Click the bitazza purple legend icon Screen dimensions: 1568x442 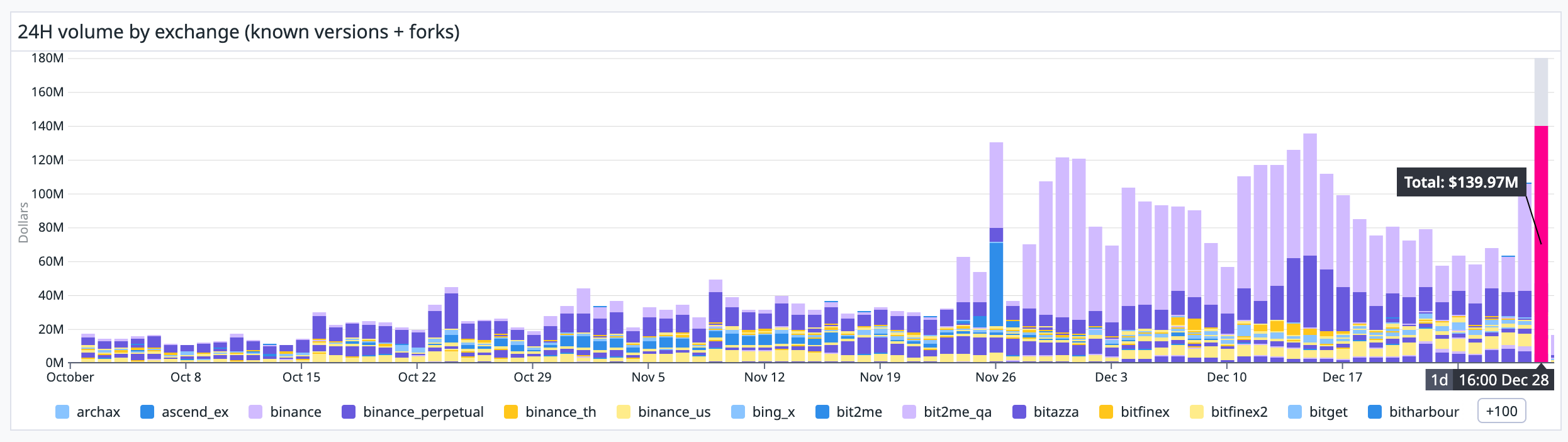tap(1019, 412)
